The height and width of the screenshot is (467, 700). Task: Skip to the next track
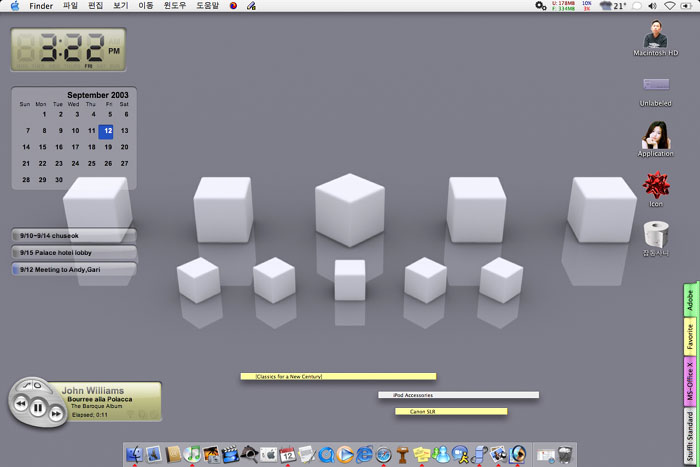[57, 411]
